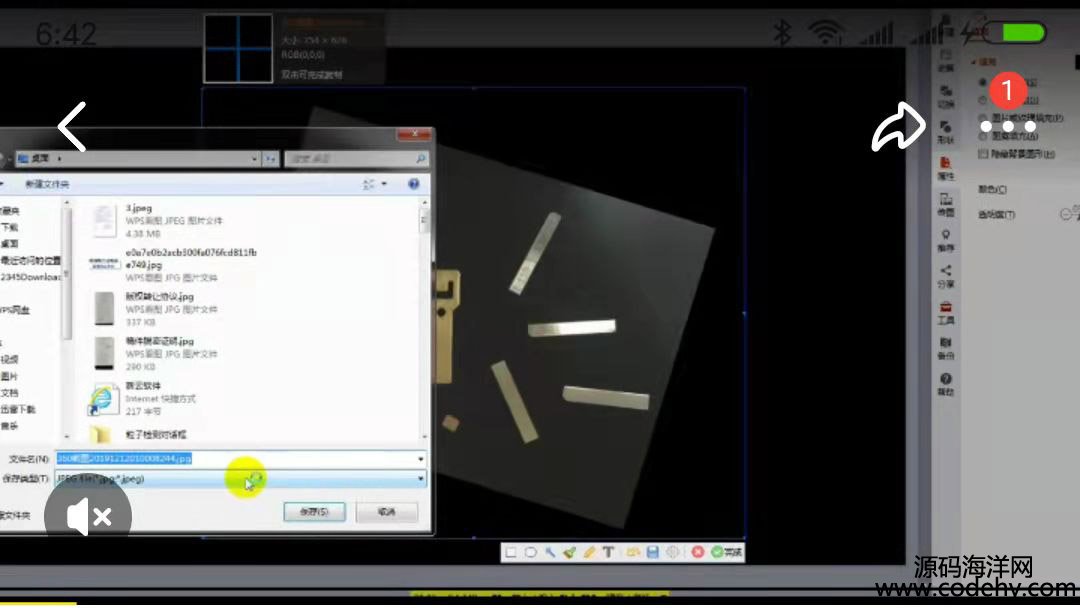Image resolution: width=1080 pixels, height=608 pixels.
Task: Click the 取消 cancel button
Action: 386,512
